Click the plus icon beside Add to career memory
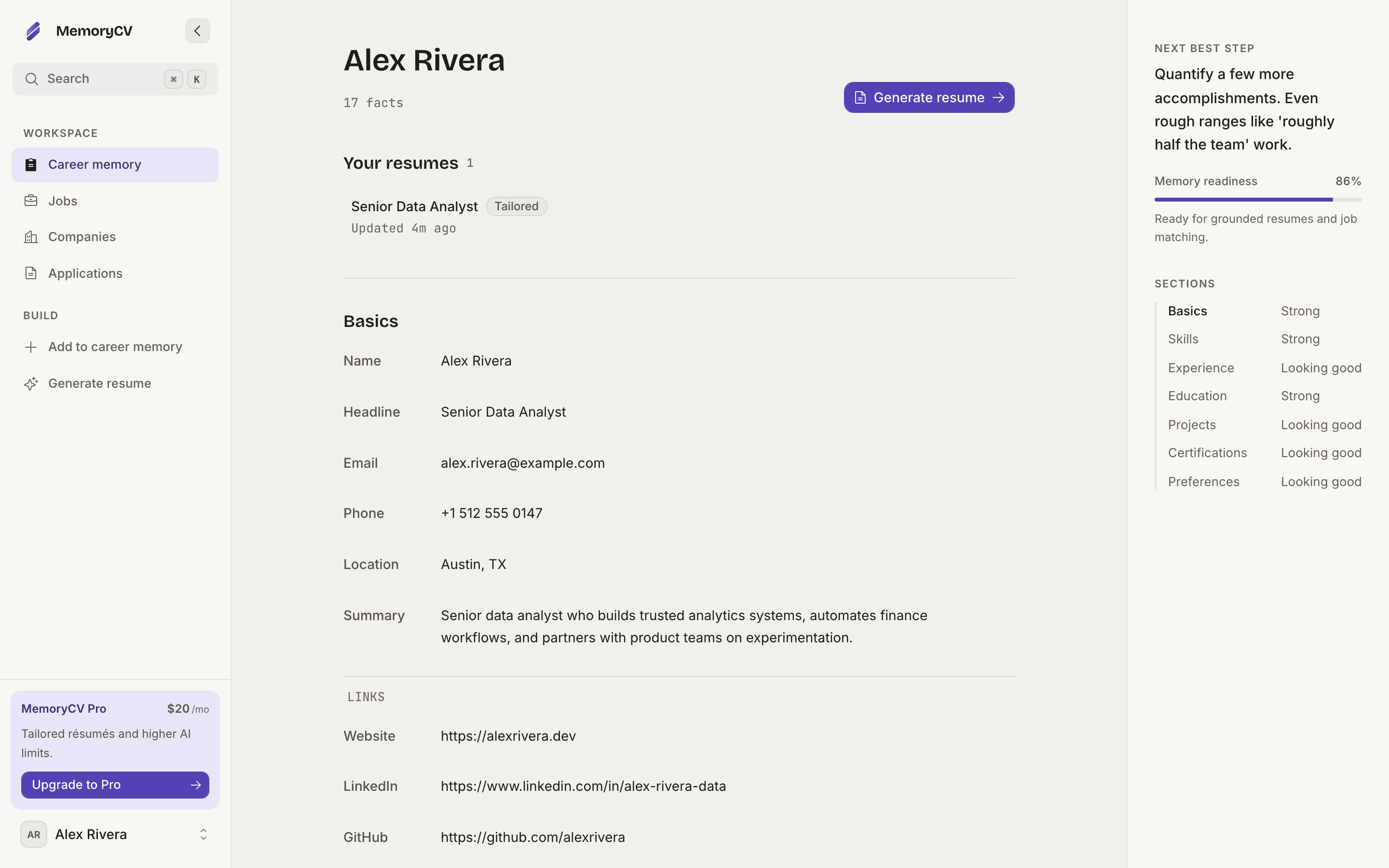Screen dimensions: 1389x868 [x=31, y=347]
